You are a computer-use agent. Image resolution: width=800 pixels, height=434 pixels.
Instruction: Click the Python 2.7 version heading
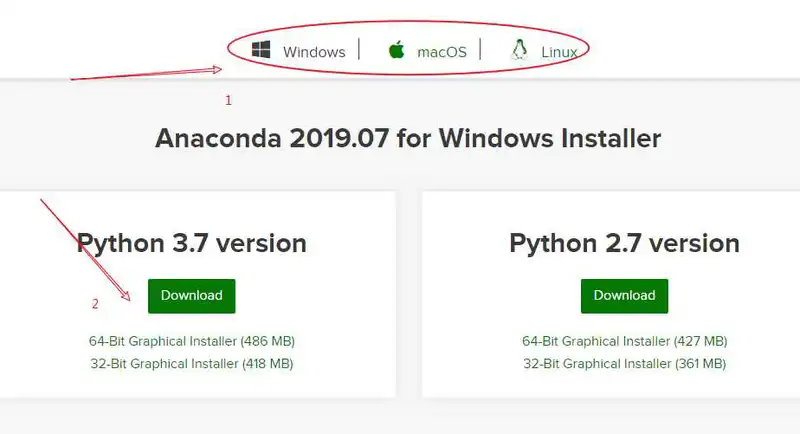[624, 243]
